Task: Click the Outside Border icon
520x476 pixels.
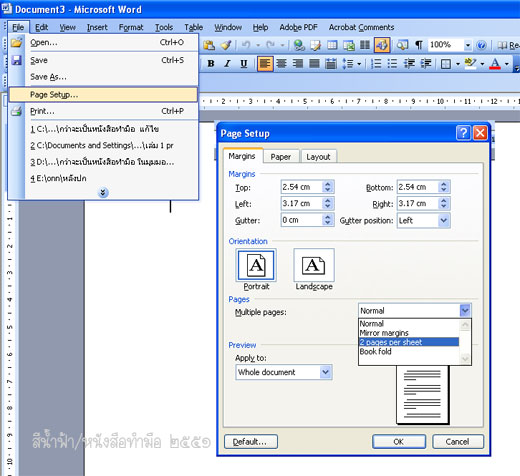Action: click(446, 63)
